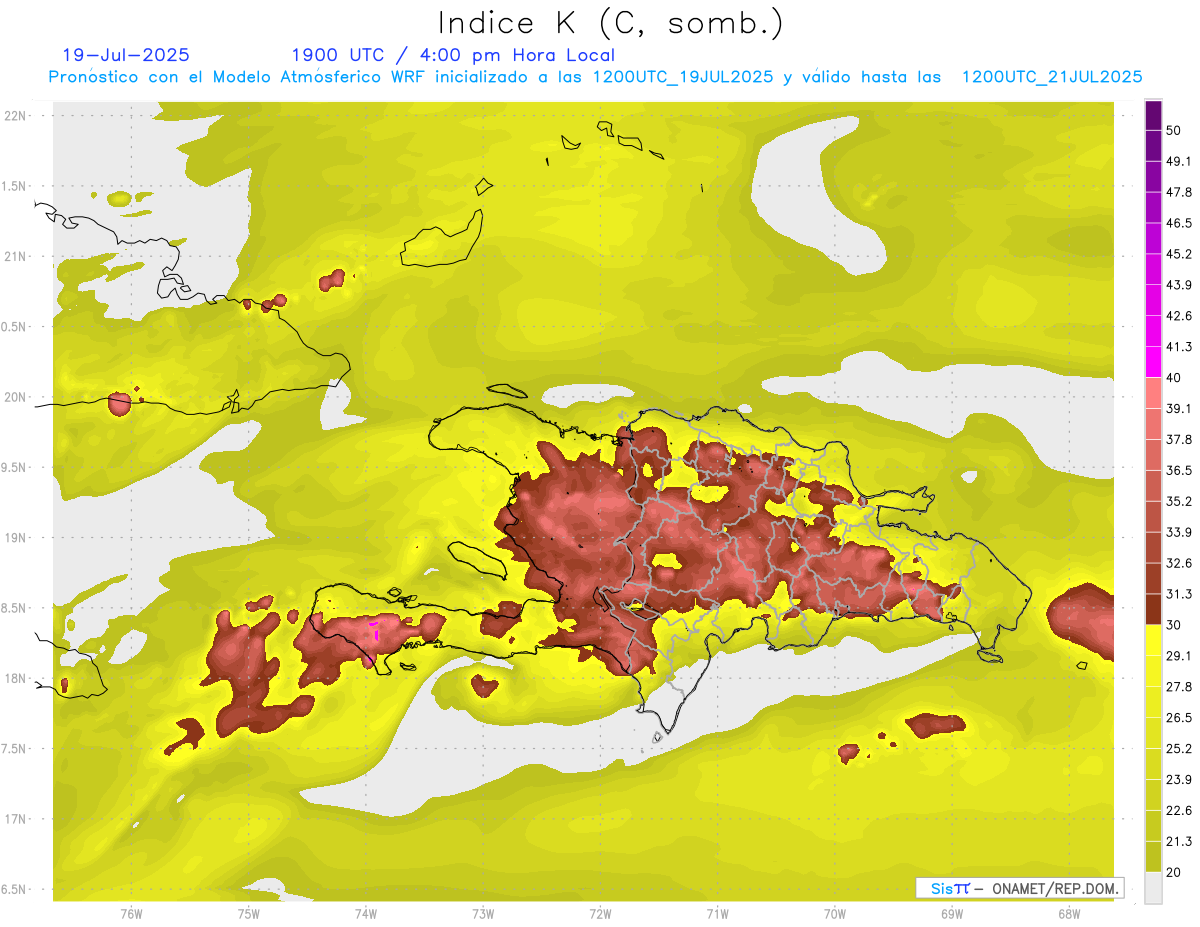Click the '27.8' color bar label
The width and height of the screenshot is (1200, 927).
1179,687
